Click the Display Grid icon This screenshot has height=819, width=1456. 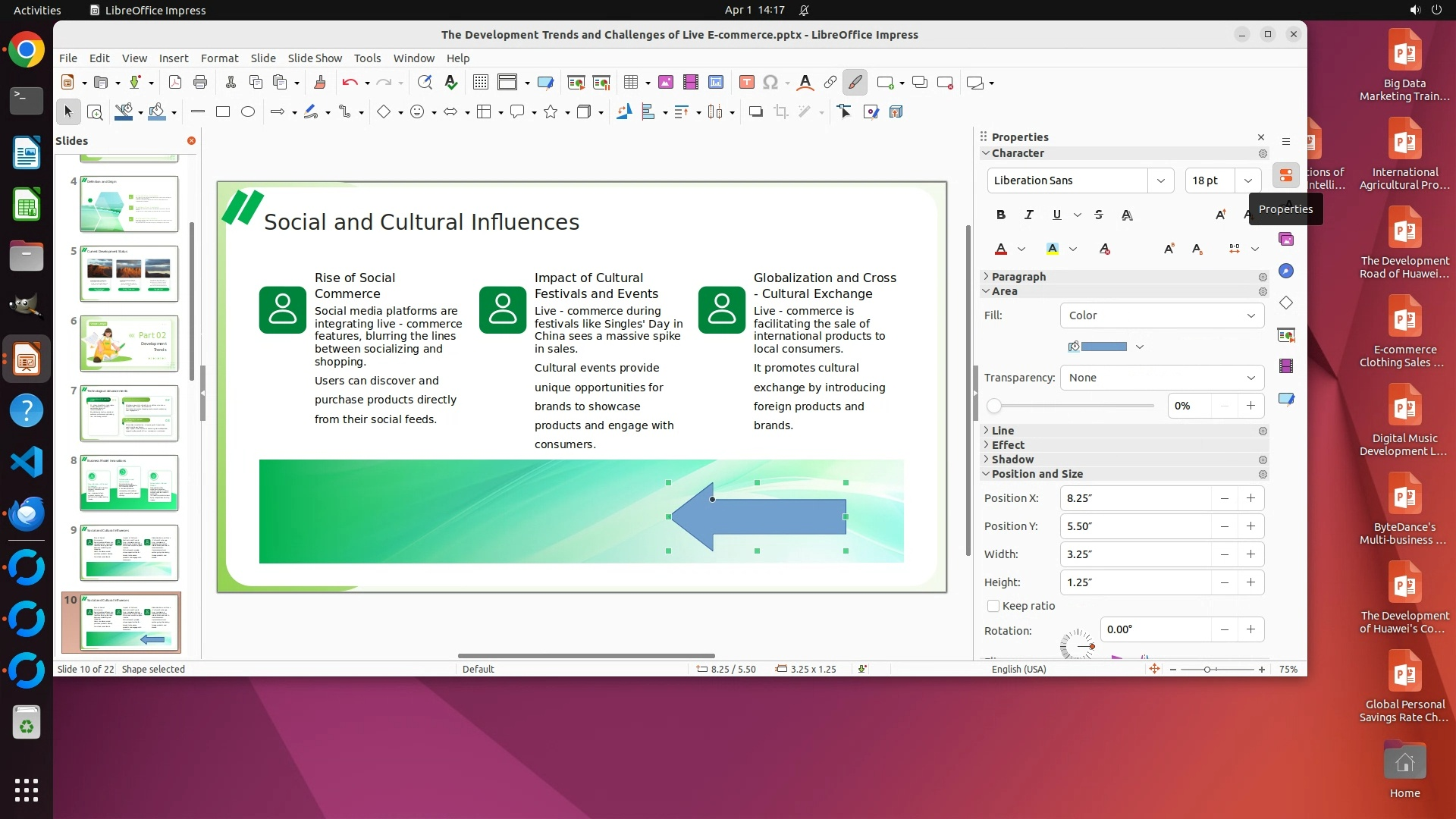[x=480, y=83]
